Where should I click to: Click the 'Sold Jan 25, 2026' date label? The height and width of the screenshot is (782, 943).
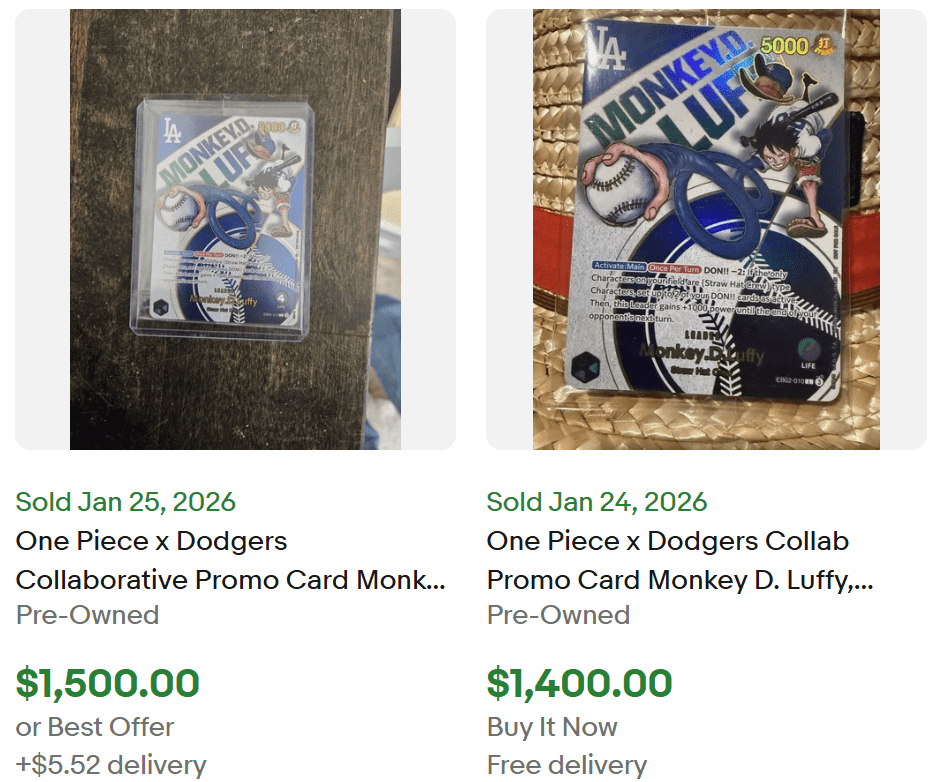(x=124, y=501)
